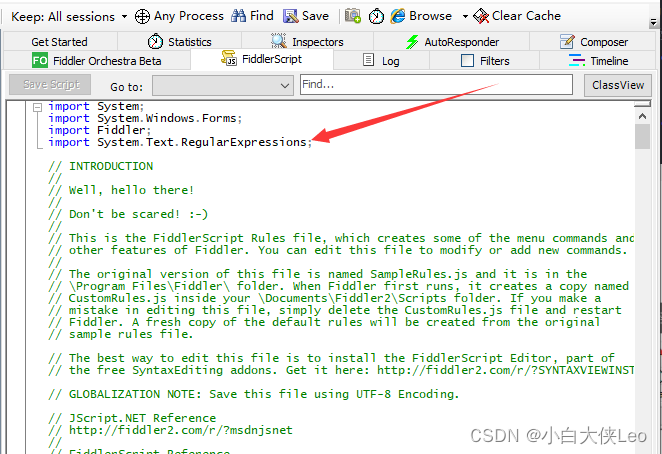Switch to the Log tab
Viewport: 662px width, 454px height.
click(x=381, y=61)
